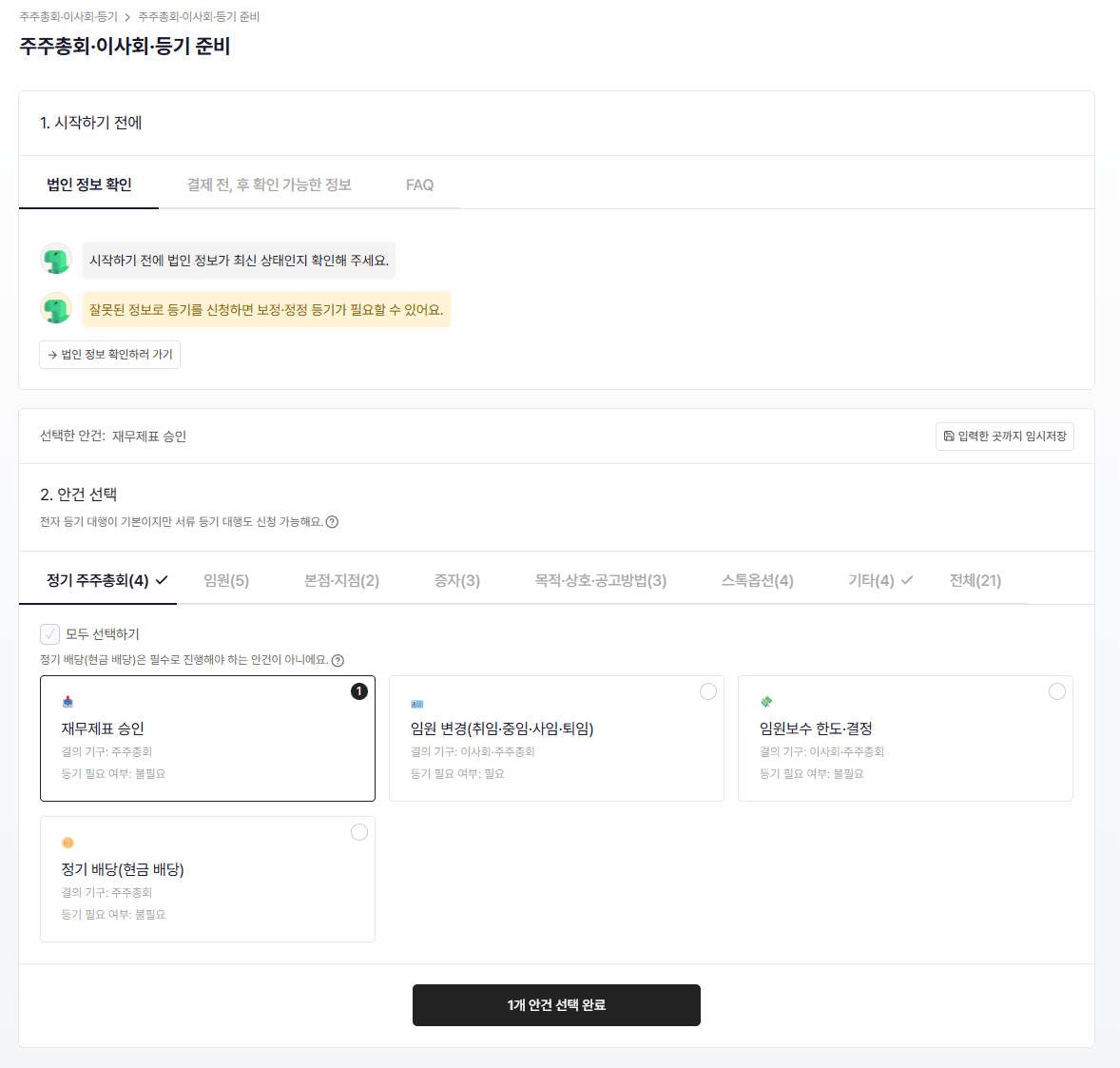Click the 주주총회·이사회·등기 breadcrumb link
Screen dimensions: 1120x1068
pyautogui.click(x=68, y=17)
